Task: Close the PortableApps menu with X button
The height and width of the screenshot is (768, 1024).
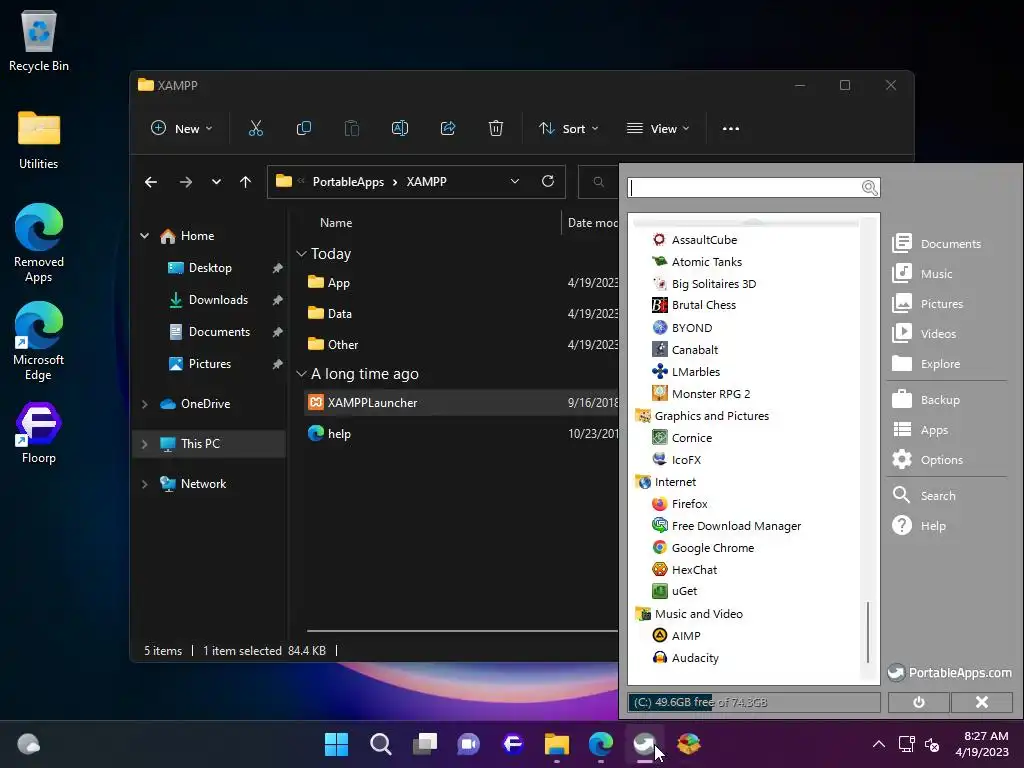Action: (982, 702)
